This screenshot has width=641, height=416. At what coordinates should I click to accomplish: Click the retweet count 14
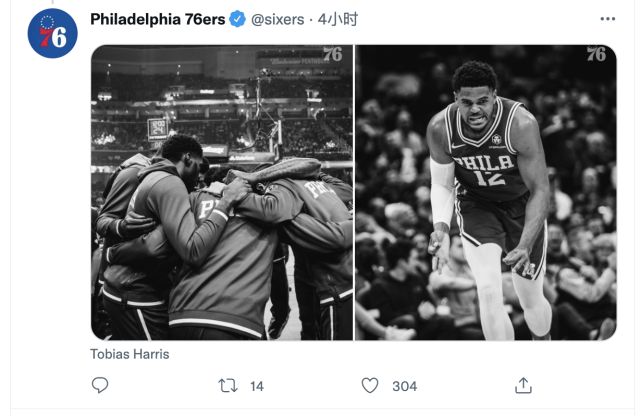point(257,386)
